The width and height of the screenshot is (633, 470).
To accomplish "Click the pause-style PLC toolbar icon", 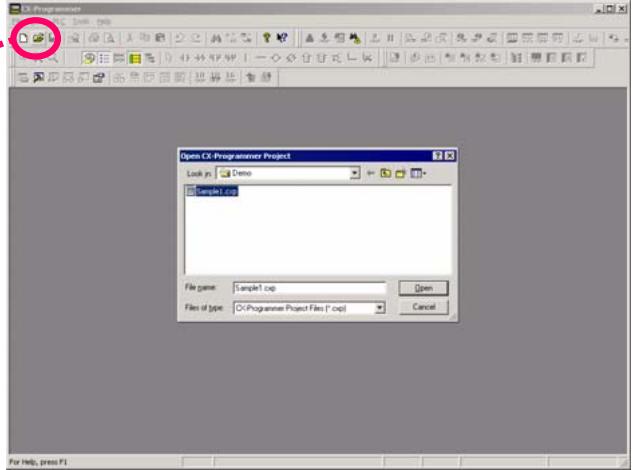I will click(x=390, y=38).
